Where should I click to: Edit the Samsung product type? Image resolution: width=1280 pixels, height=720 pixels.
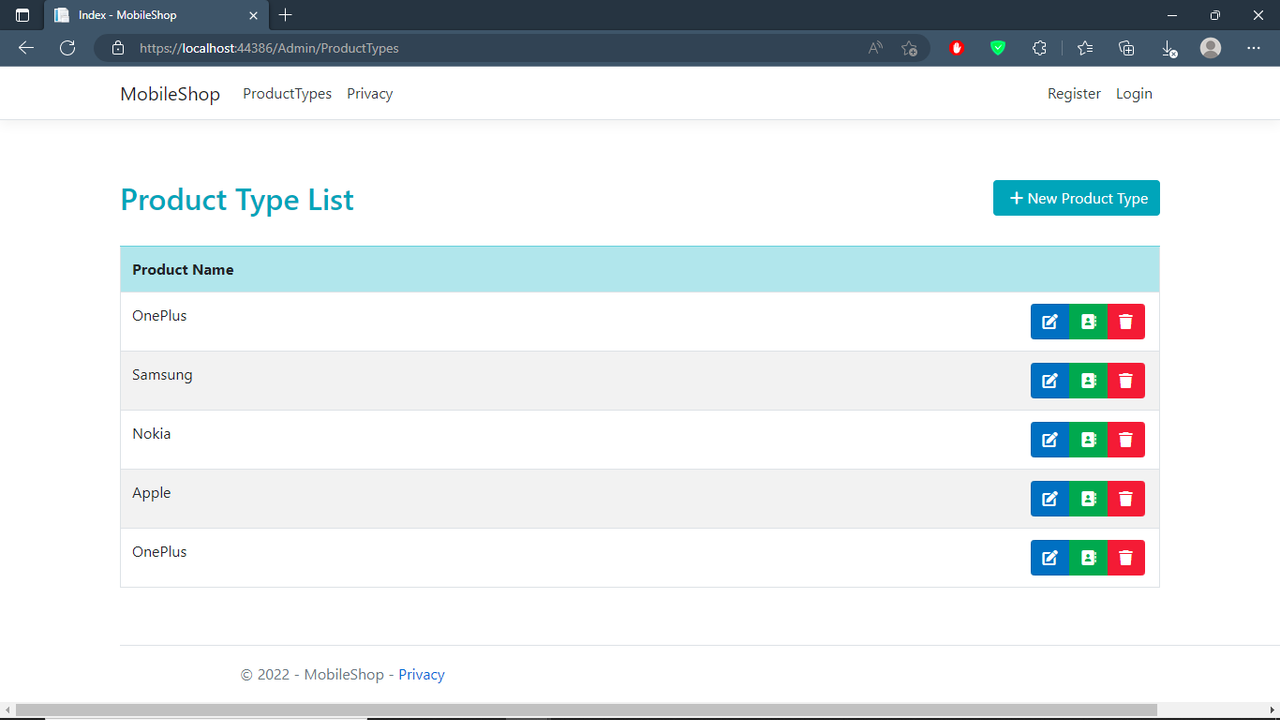1050,381
